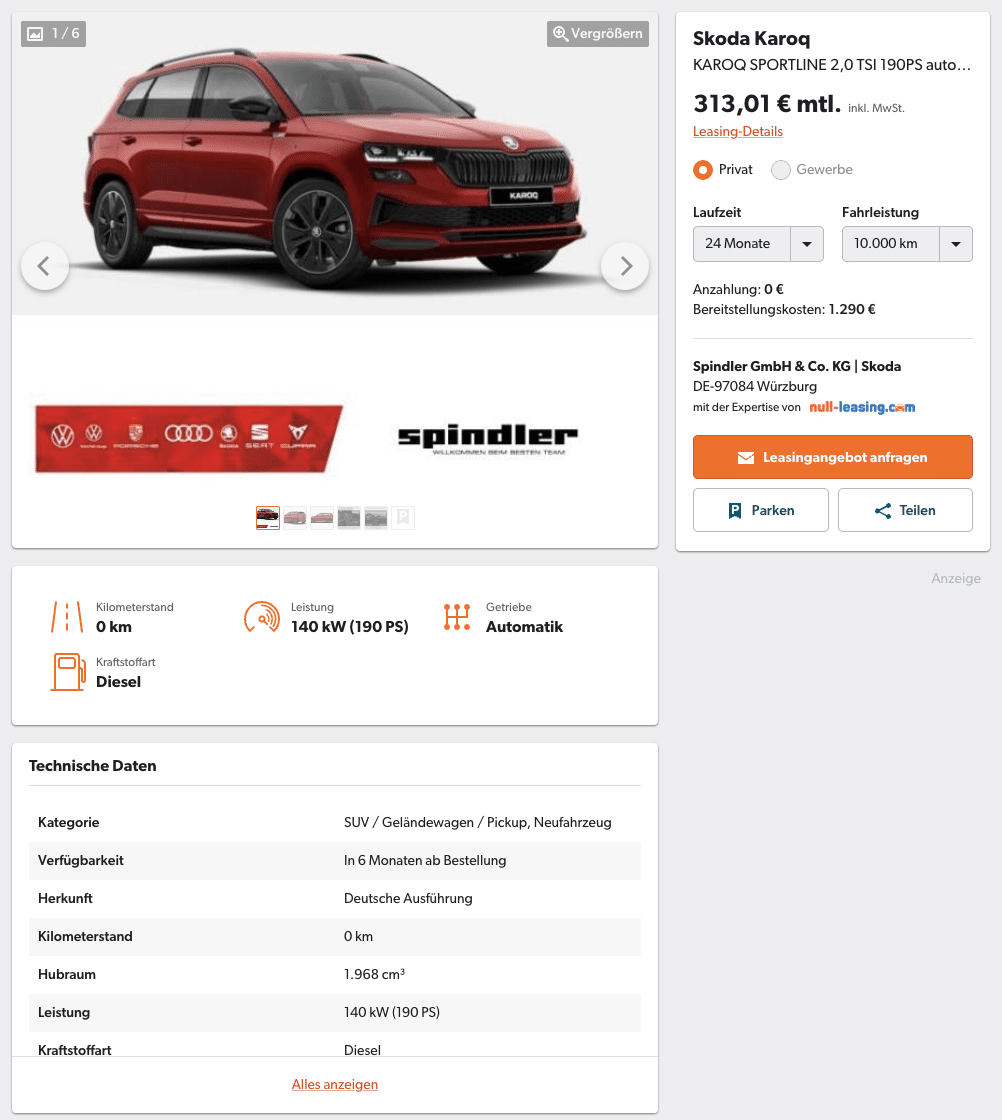Share the listing using Teilen button
This screenshot has width=1002, height=1120.
click(x=905, y=510)
